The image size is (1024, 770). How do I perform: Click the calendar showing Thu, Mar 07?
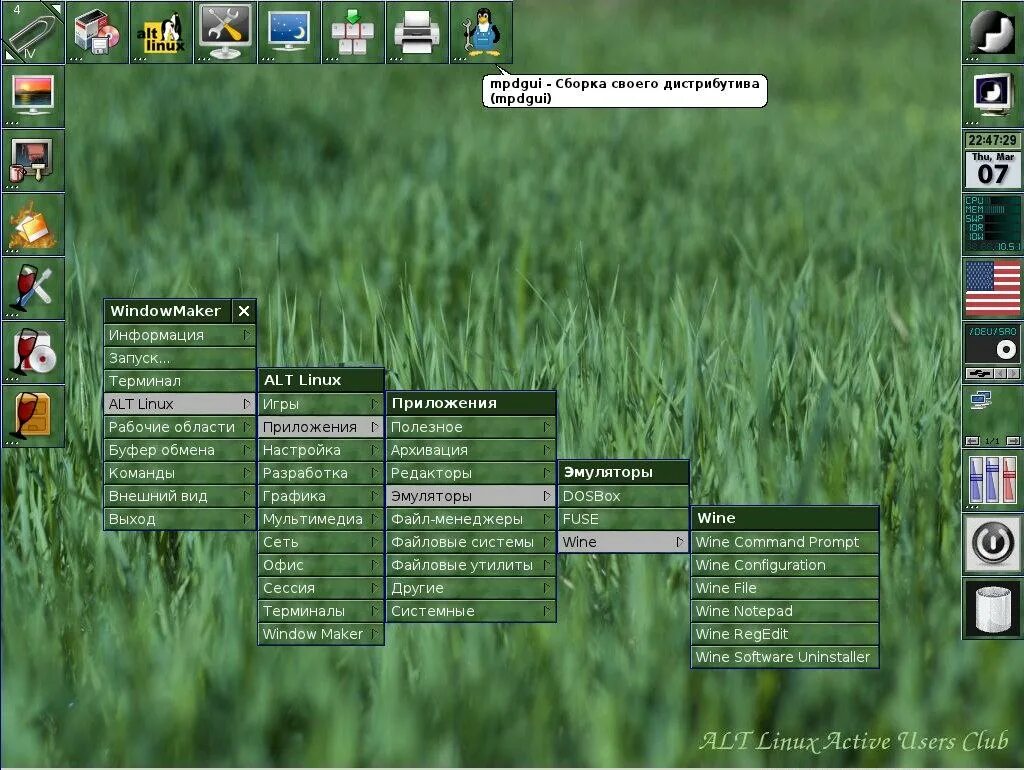coord(992,170)
